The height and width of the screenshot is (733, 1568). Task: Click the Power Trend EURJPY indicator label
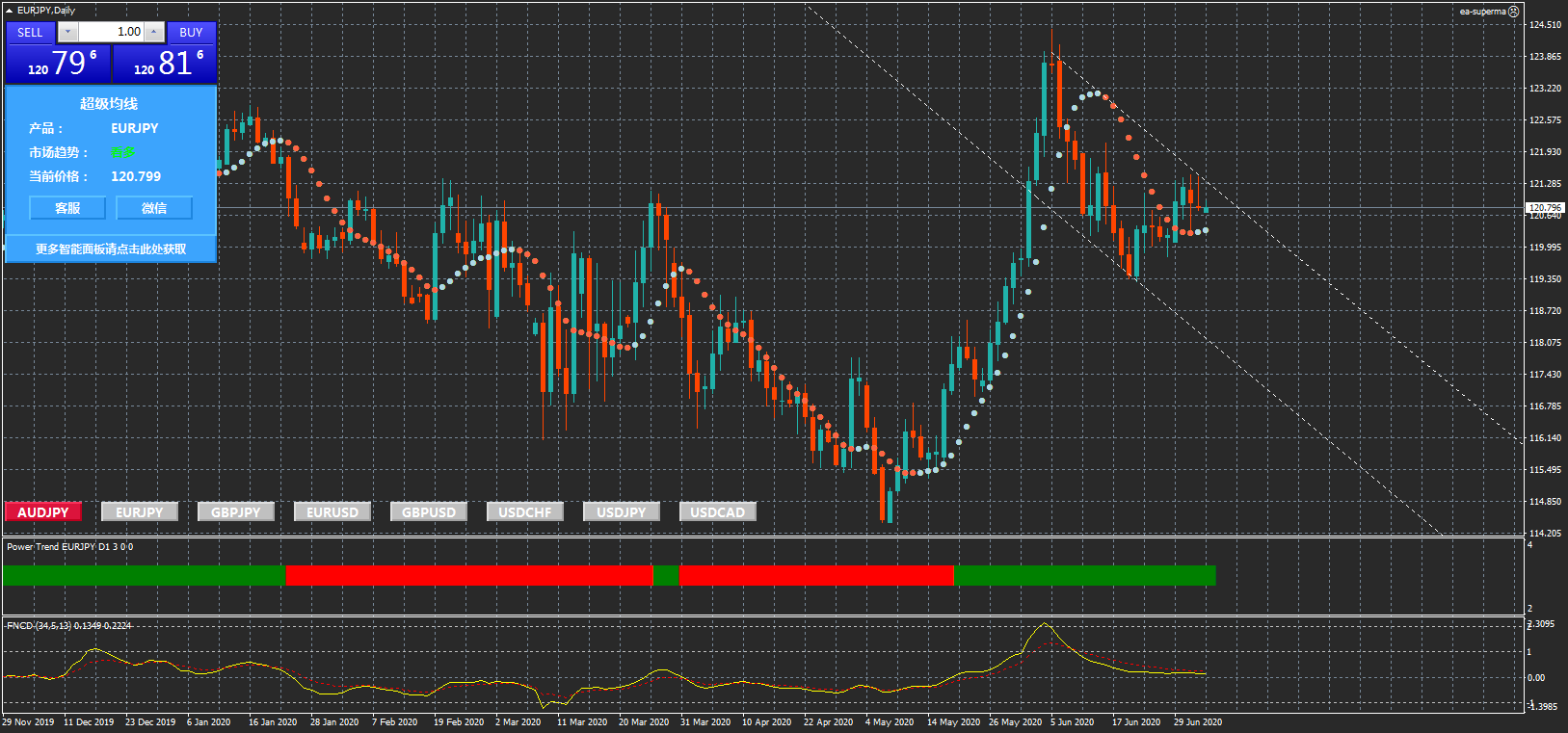click(x=69, y=547)
